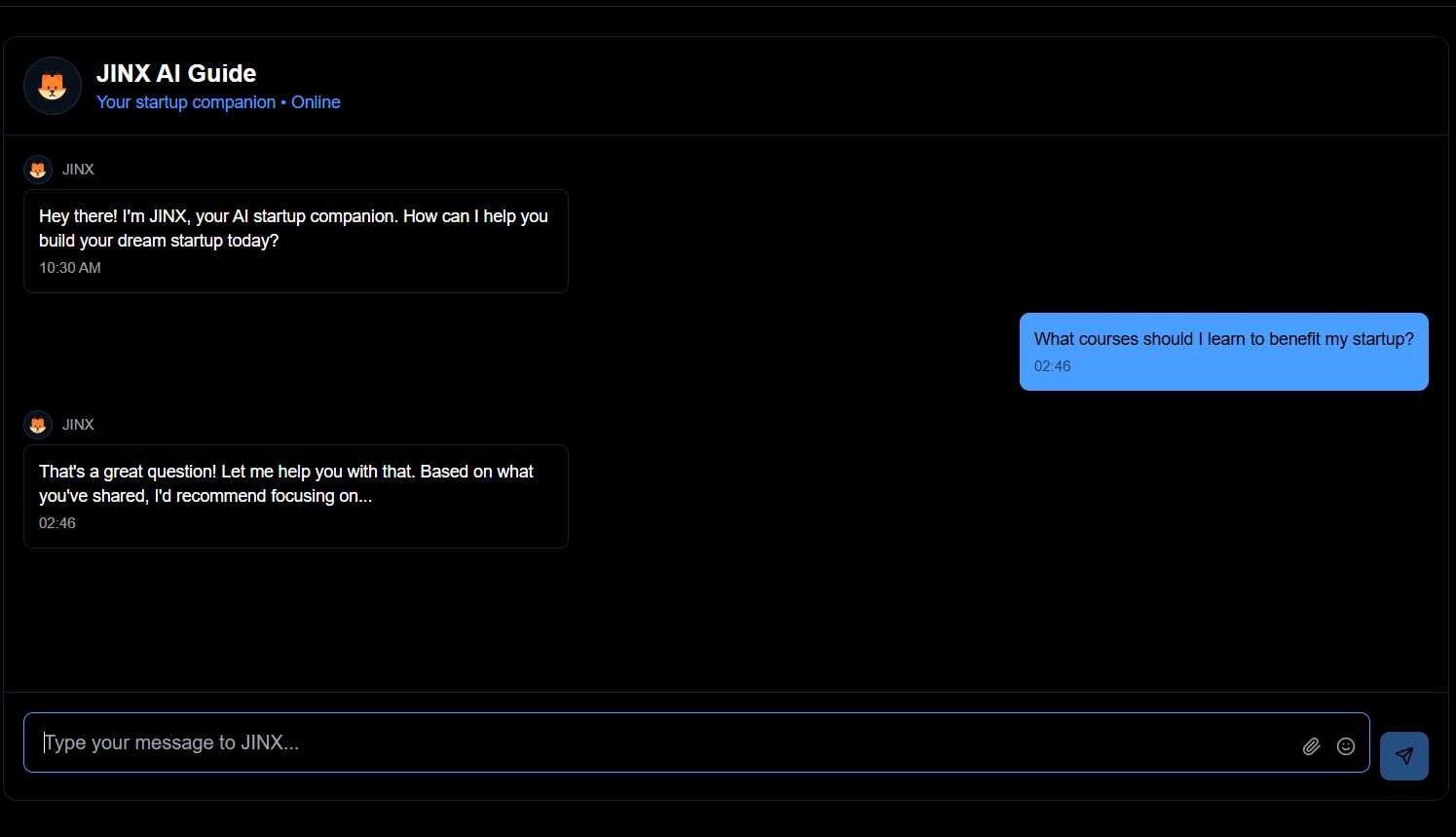Viewport: 1456px width, 837px height.
Task: Click the 'Online' status text
Action: click(316, 102)
